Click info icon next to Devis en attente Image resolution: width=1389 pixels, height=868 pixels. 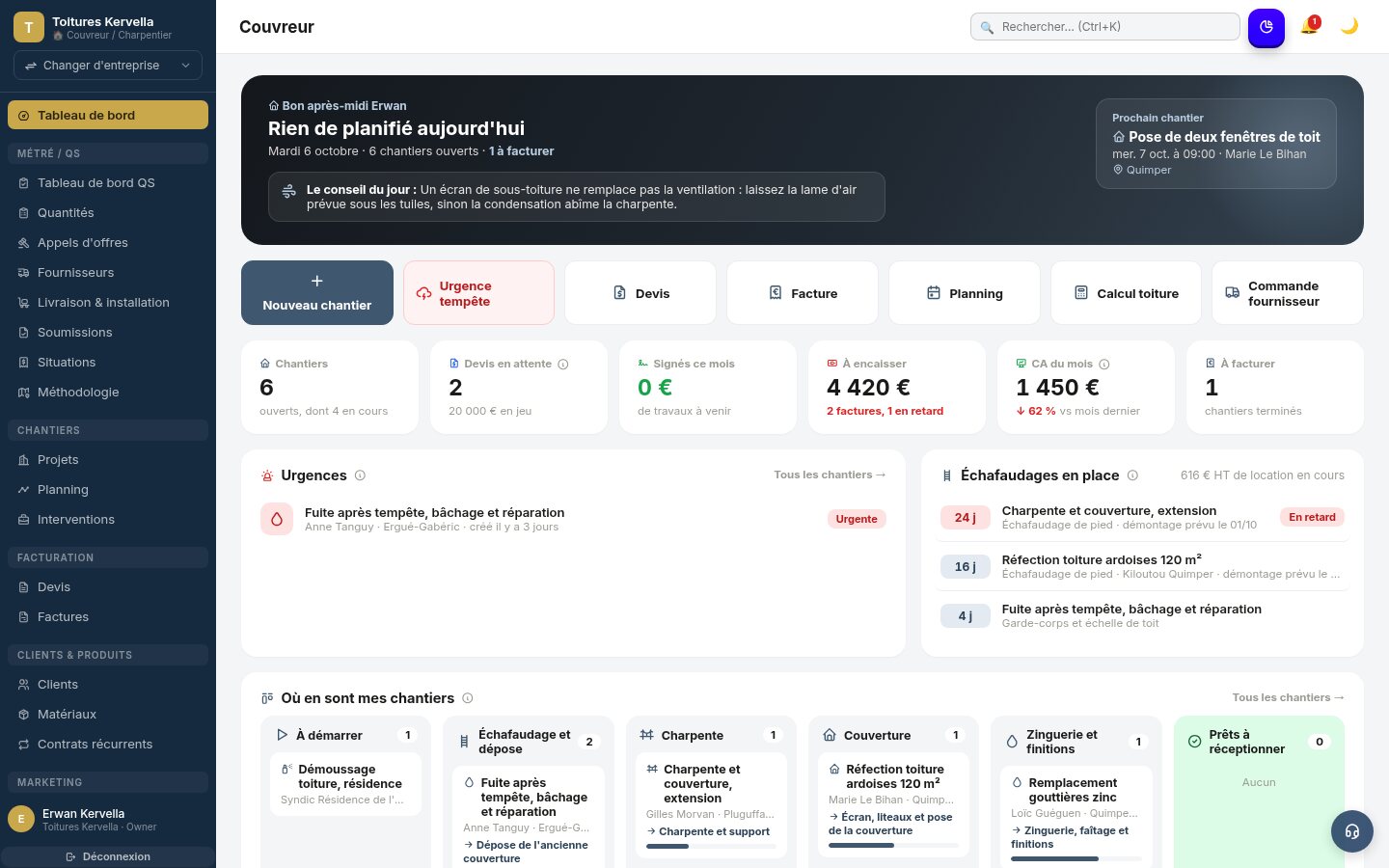563,365
